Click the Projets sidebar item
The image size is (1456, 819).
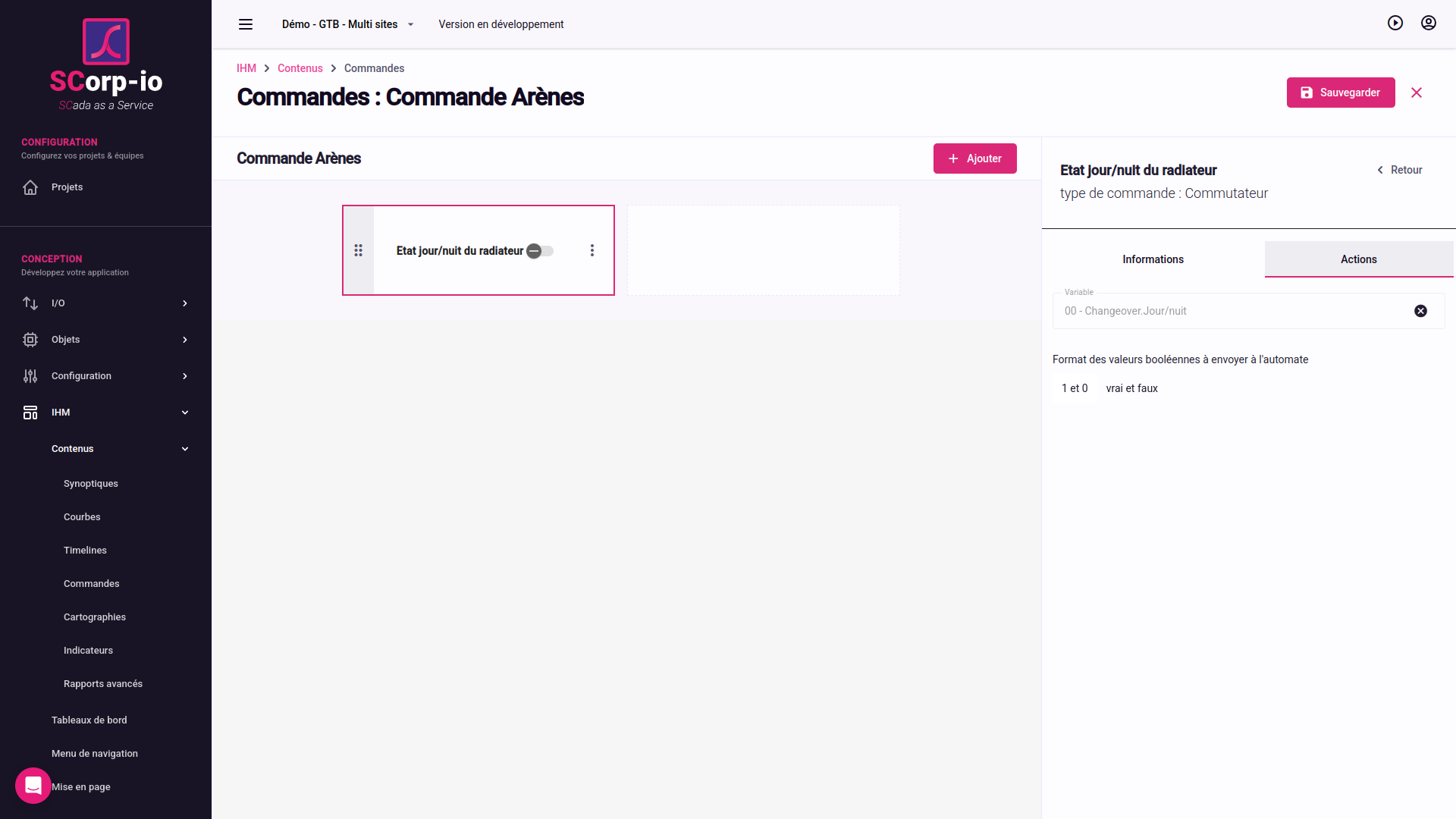pyautogui.click(x=105, y=187)
